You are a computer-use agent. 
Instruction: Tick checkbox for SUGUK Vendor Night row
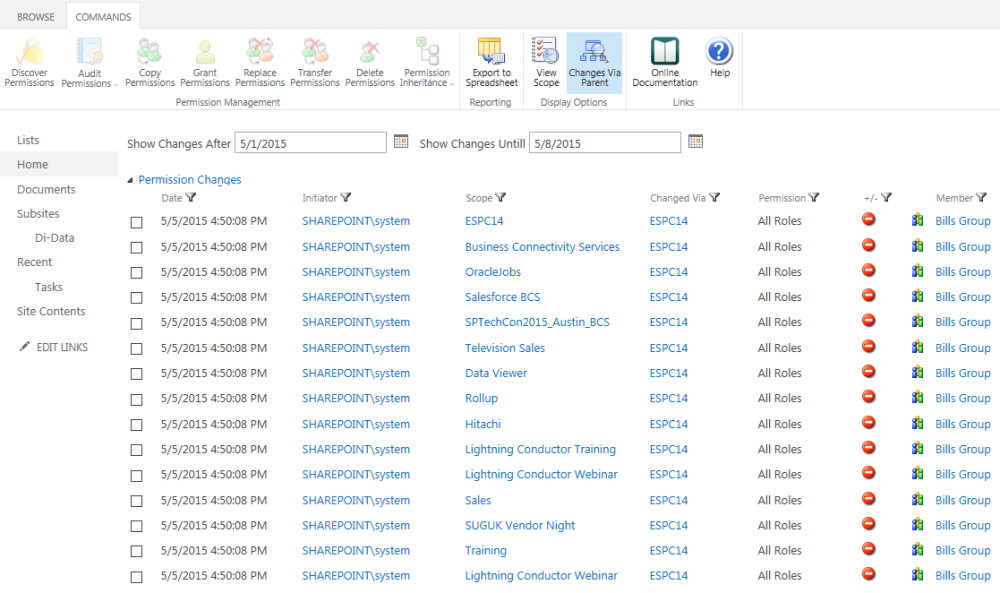pos(136,526)
